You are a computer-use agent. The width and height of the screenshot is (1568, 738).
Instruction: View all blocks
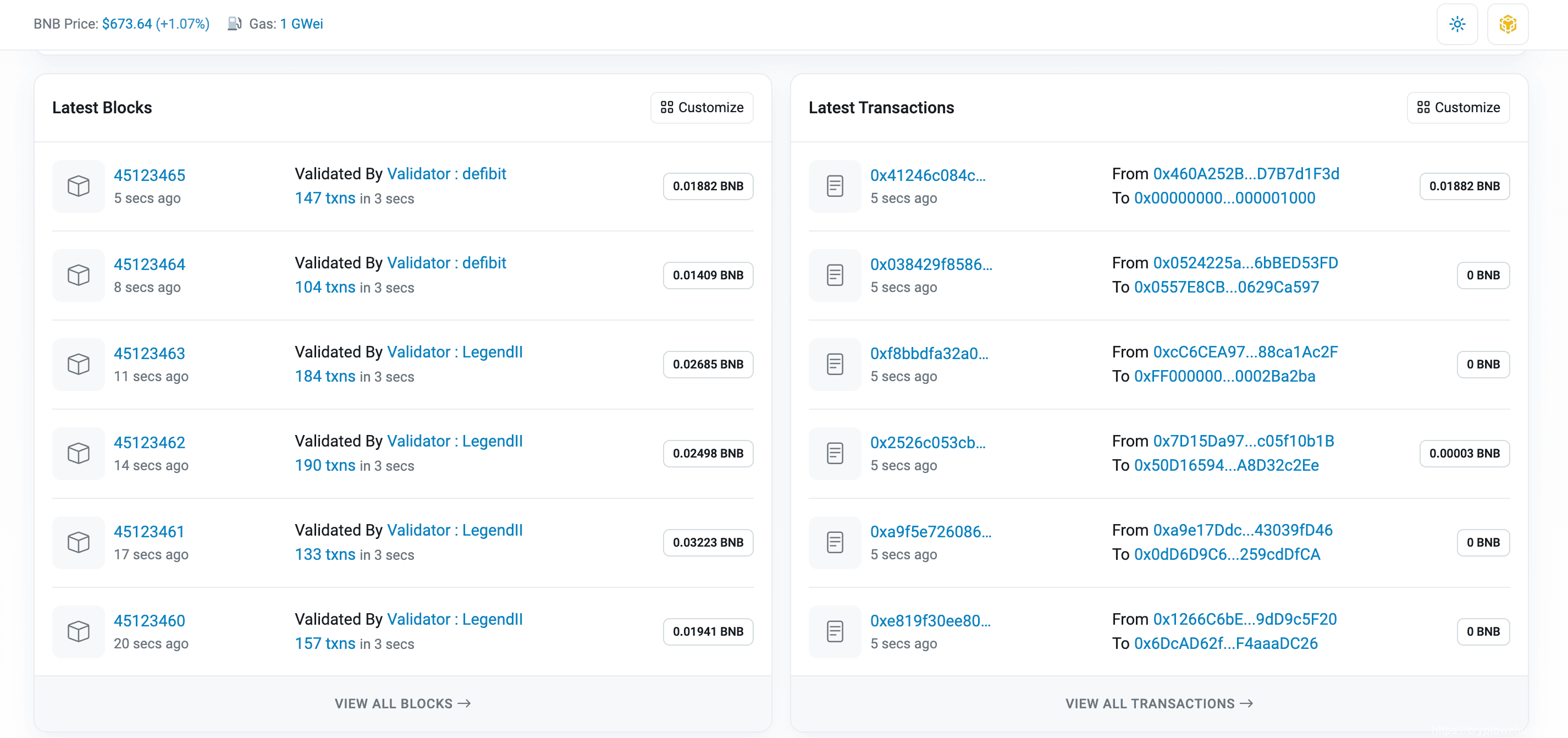(402, 703)
